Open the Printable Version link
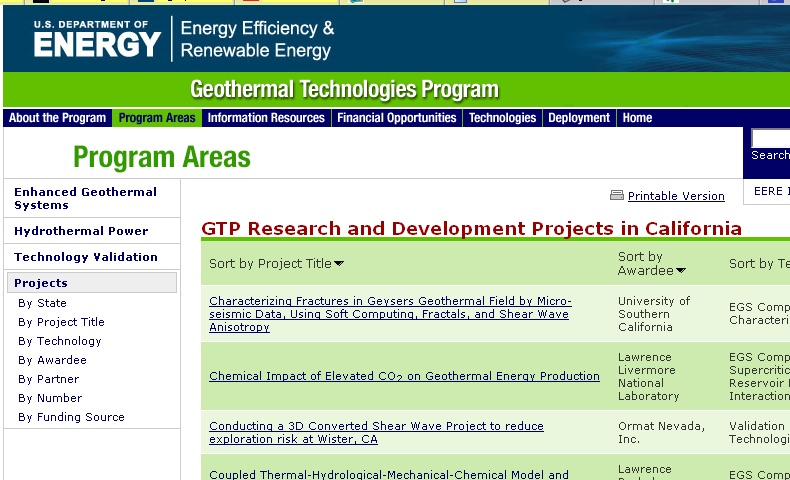Screen dimensions: 790x480 tap(676, 196)
